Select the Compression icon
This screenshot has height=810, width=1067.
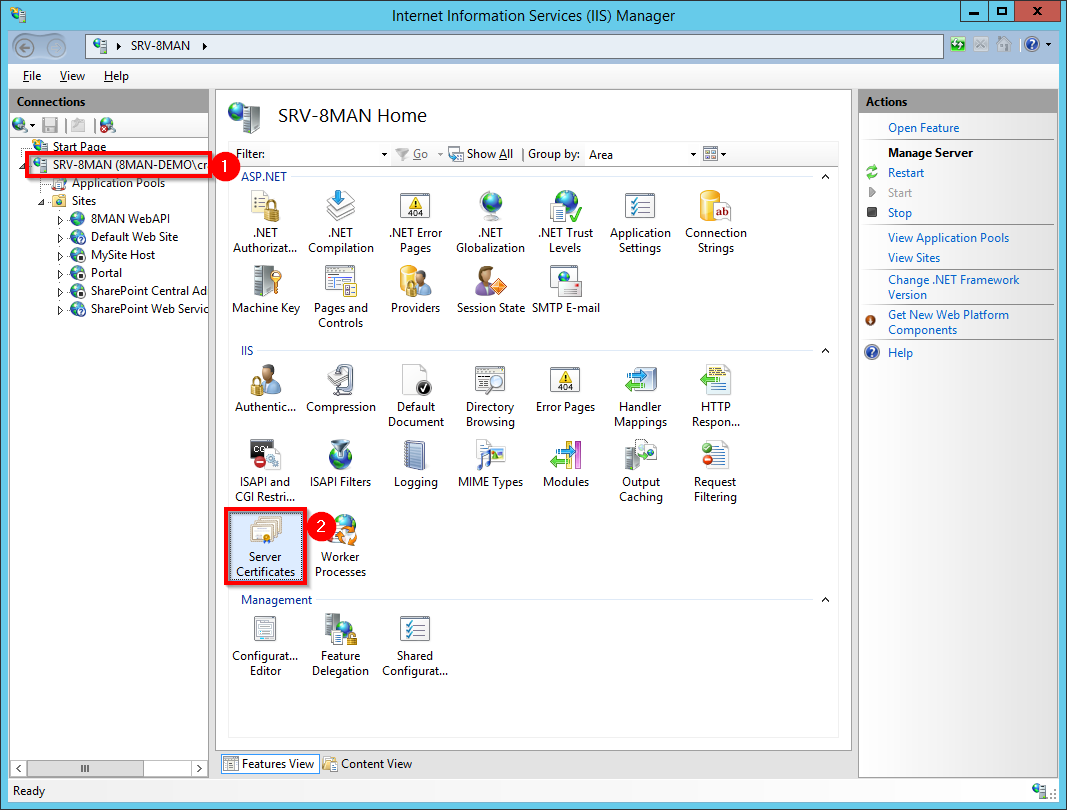pyautogui.click(x=340, y=389)
